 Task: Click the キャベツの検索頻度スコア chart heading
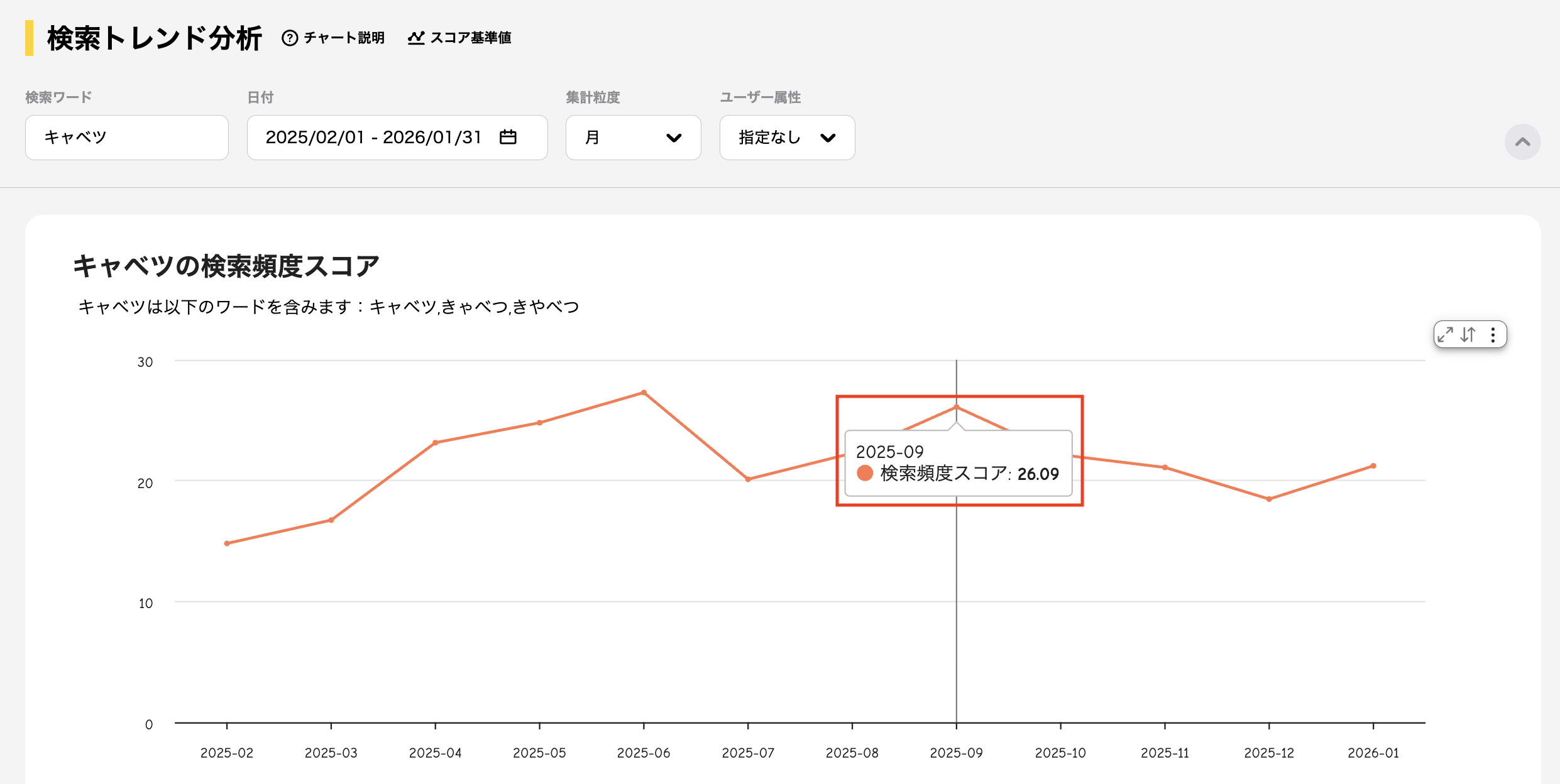(x=226, y=266)
